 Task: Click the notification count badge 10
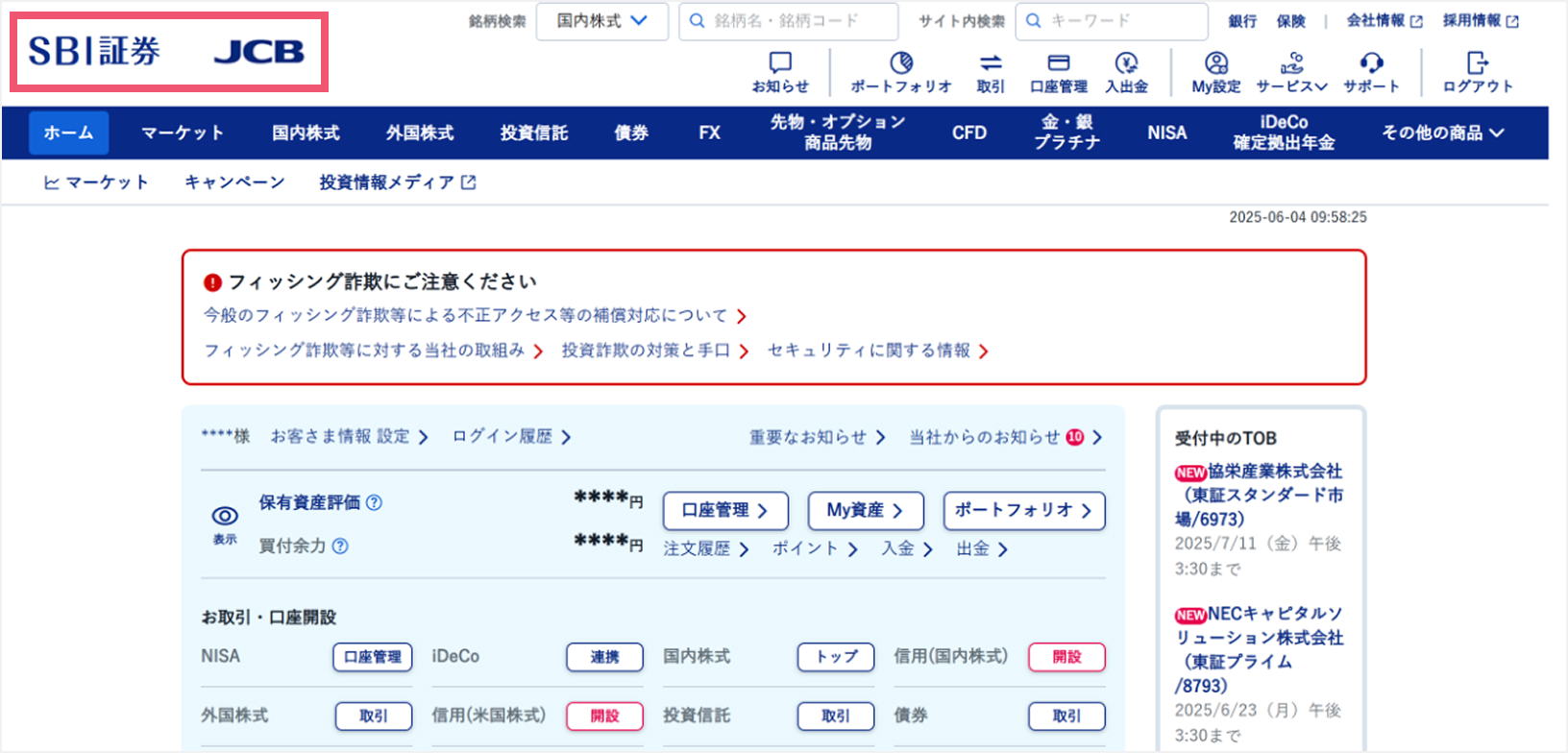point(1075,437)
